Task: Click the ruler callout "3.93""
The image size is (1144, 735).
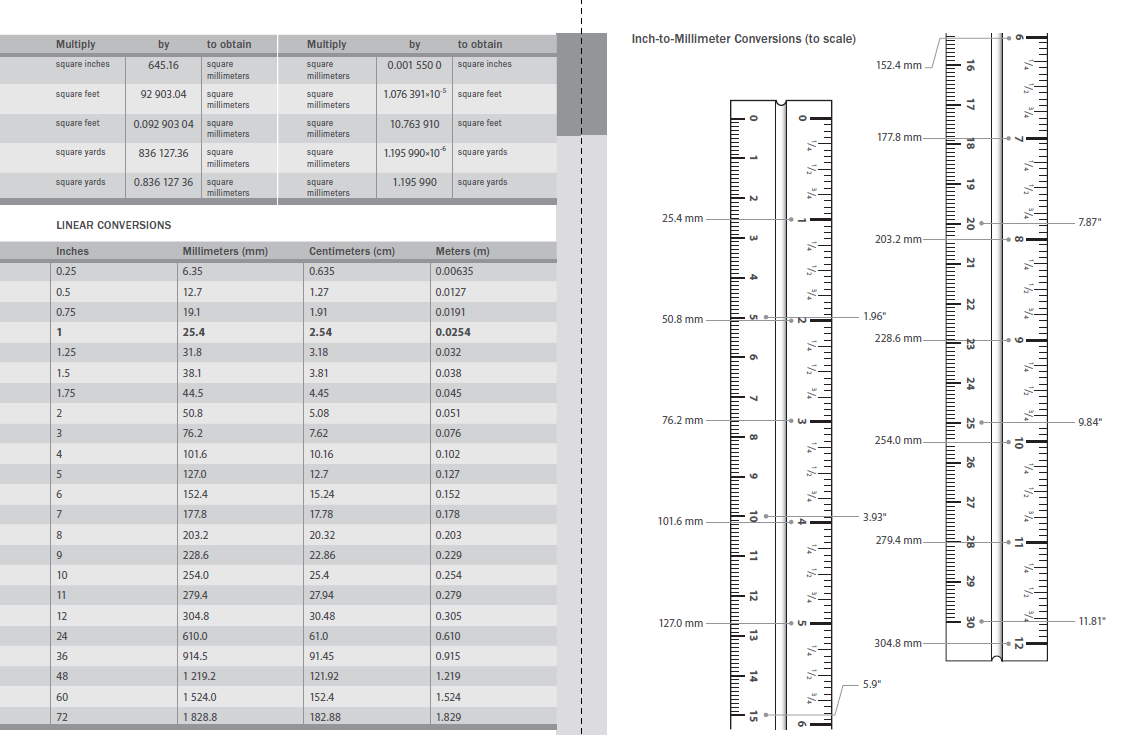Action: pos(874,517)
